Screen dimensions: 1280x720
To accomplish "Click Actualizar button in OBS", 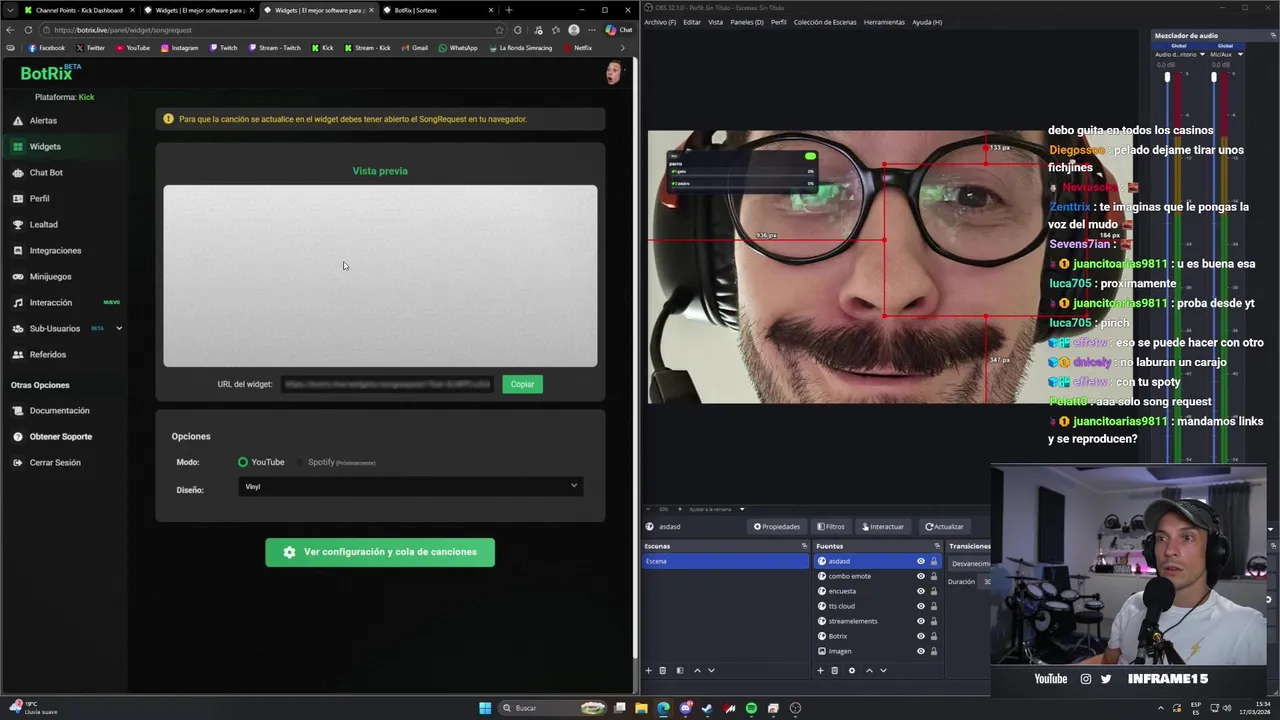I will point(945,526).
